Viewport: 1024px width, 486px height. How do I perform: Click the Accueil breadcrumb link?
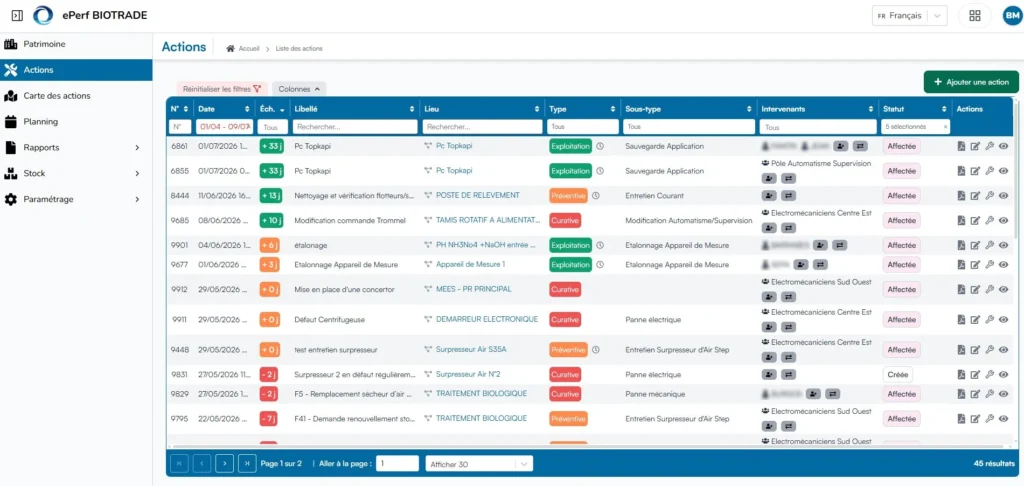pos(249,48)
